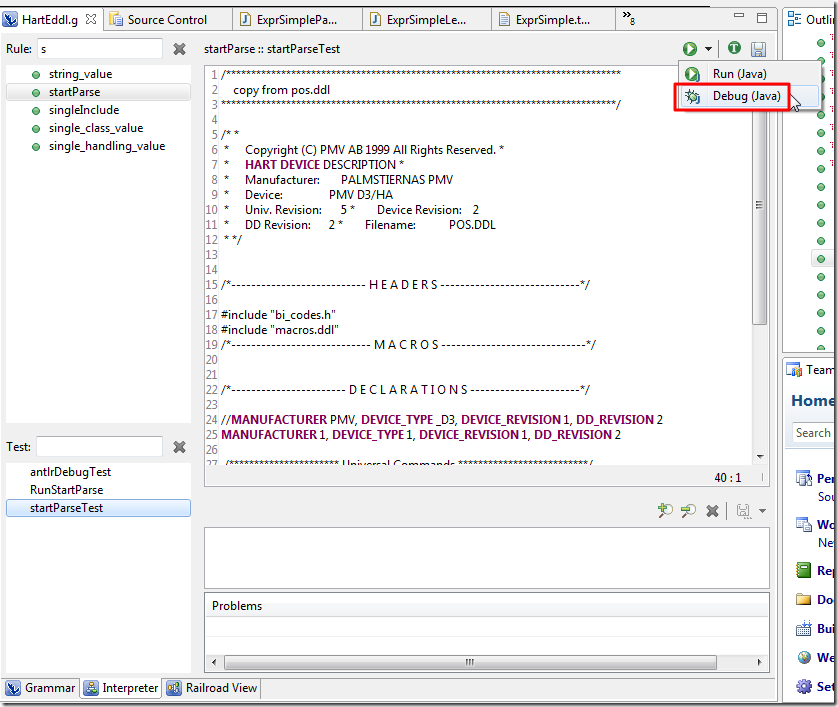
Task: Choose Debug (Java) from the menu
Action: (x=749, y=96)
